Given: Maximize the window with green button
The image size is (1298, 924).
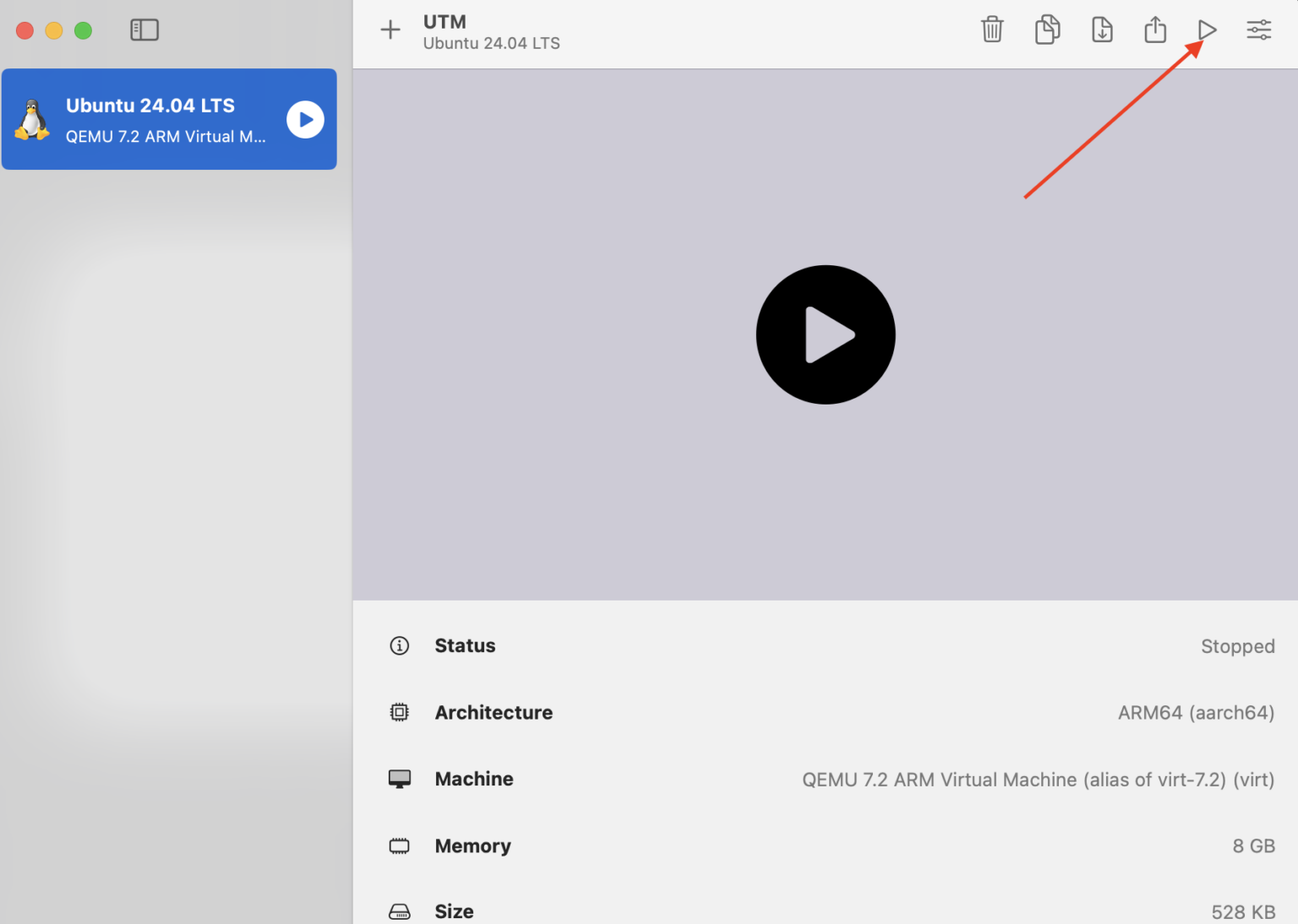Looking at the screenshot, I should pos(83,30).
